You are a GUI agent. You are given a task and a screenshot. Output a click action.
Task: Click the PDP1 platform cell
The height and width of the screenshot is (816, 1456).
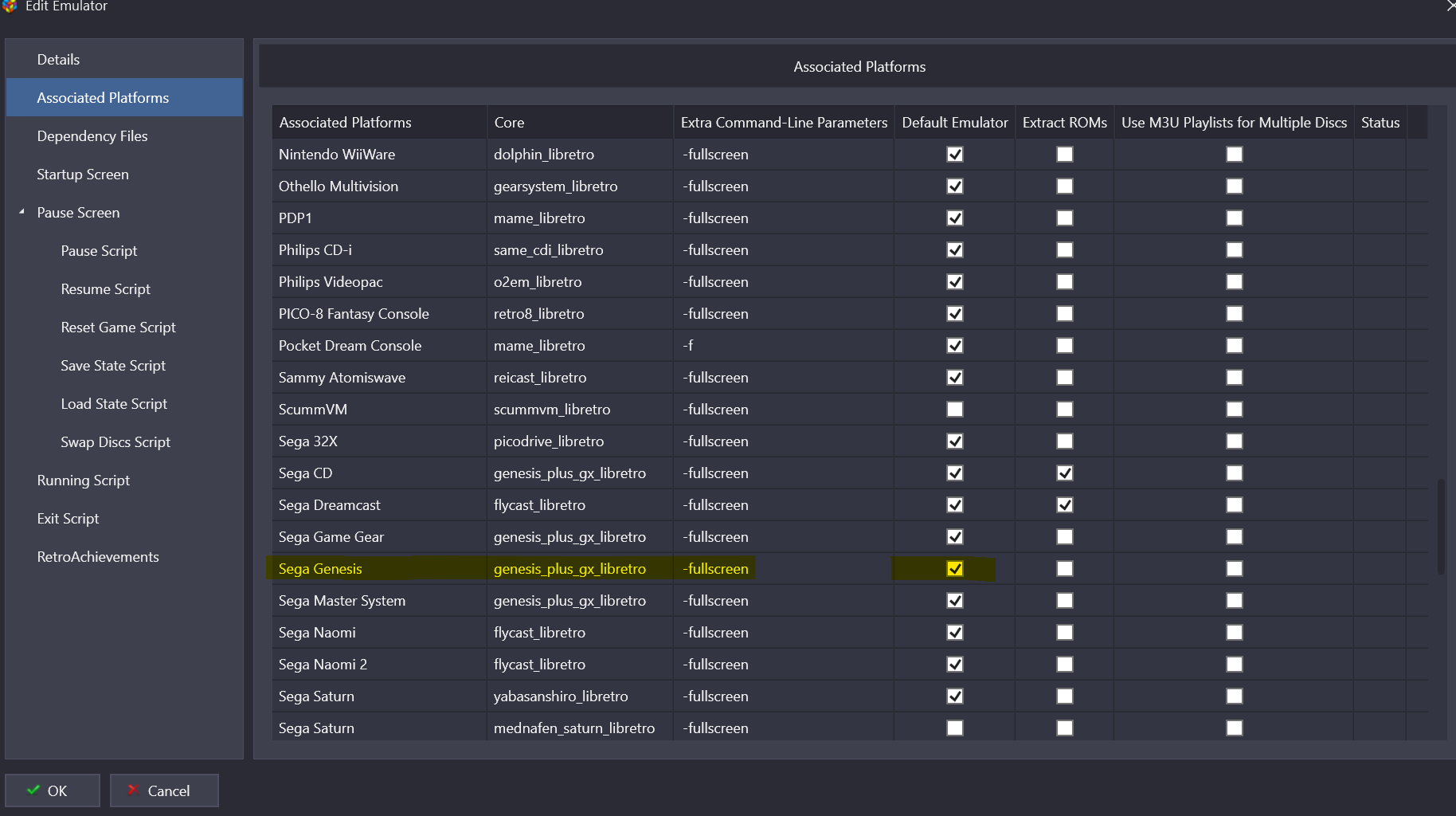point(379,218)
